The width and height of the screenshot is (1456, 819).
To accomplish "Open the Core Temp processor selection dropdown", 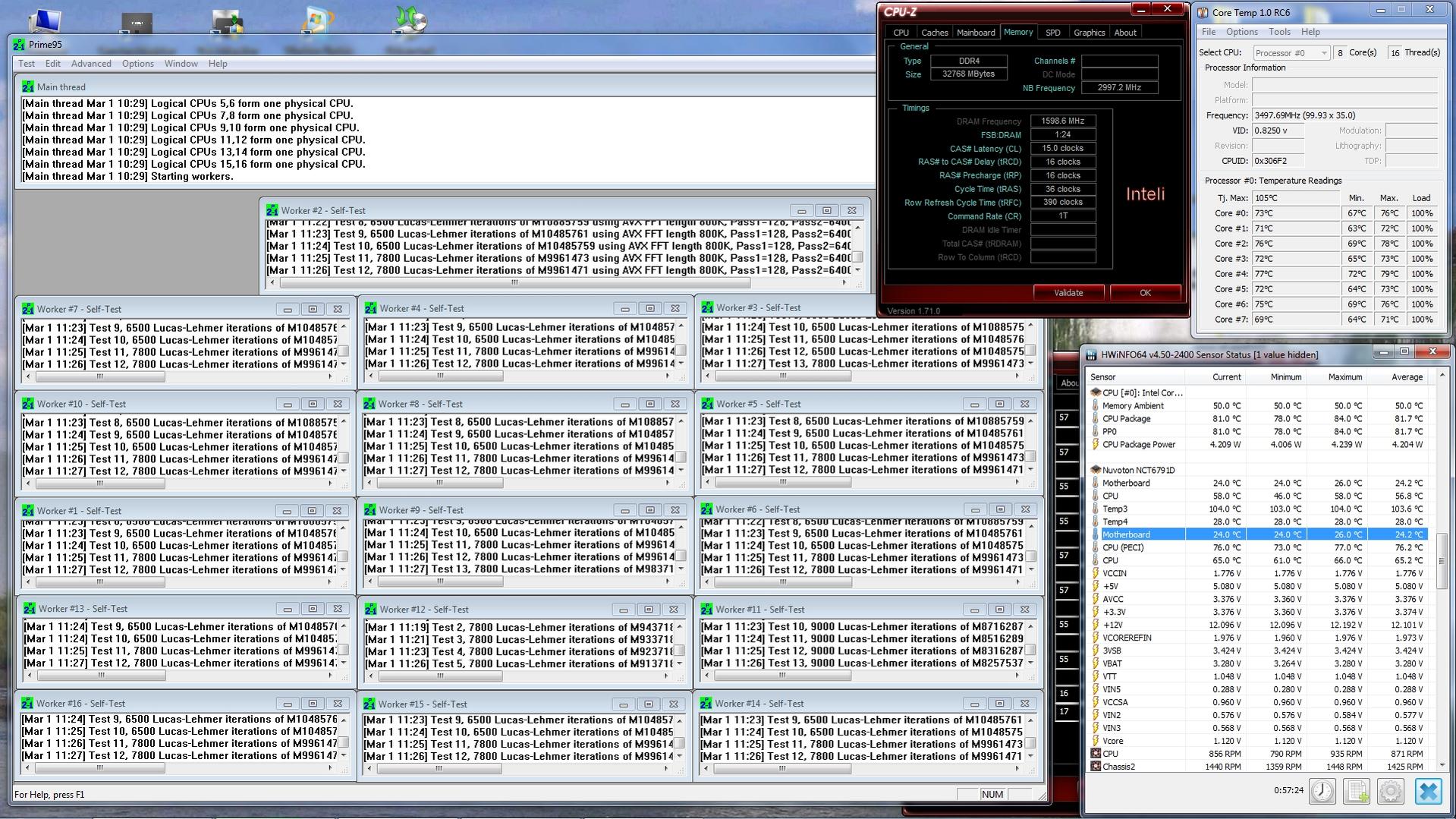I will 1291,52.
